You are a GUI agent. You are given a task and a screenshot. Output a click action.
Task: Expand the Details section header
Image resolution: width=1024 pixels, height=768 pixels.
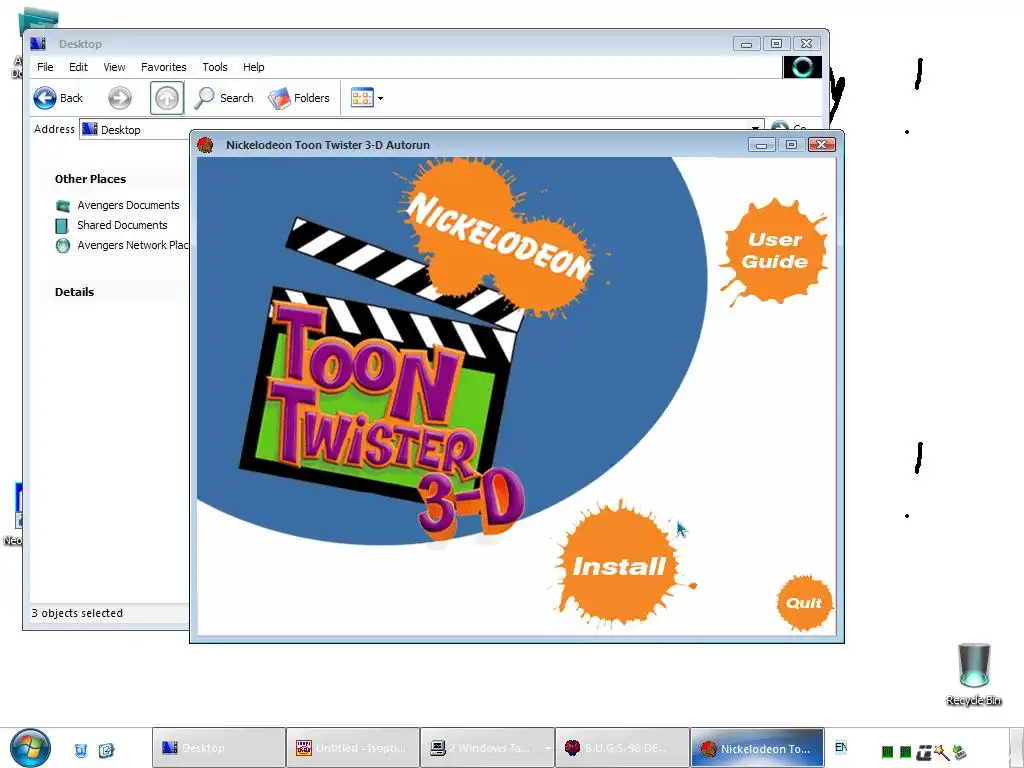(74, 292)
